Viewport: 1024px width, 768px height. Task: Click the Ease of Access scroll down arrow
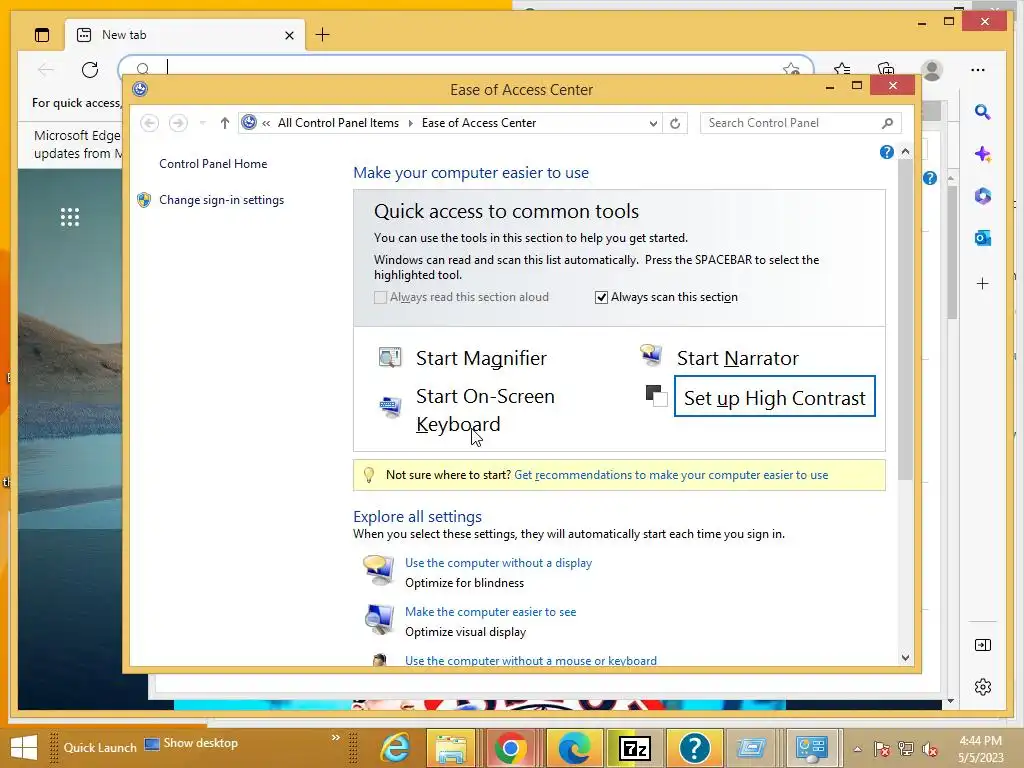pyautogui.click(x=905, y=658)
